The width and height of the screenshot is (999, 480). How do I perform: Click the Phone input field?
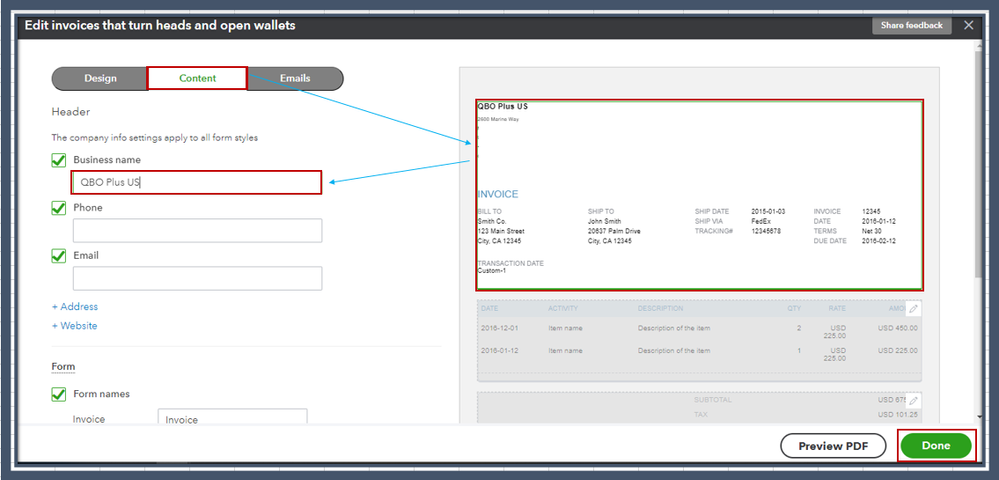tap(198, 231)
